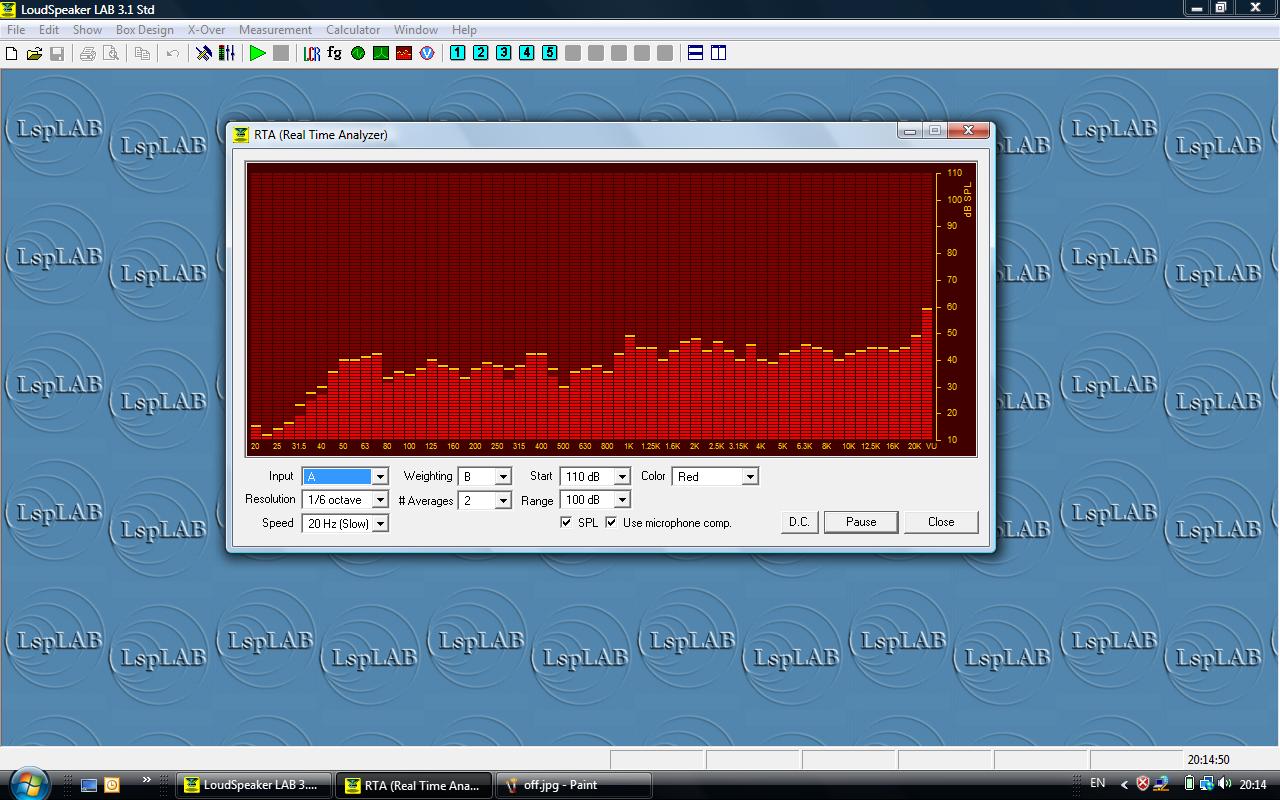Select cyan curve memory button 2
Screen dimensions: 1280x800
[481, 53]
